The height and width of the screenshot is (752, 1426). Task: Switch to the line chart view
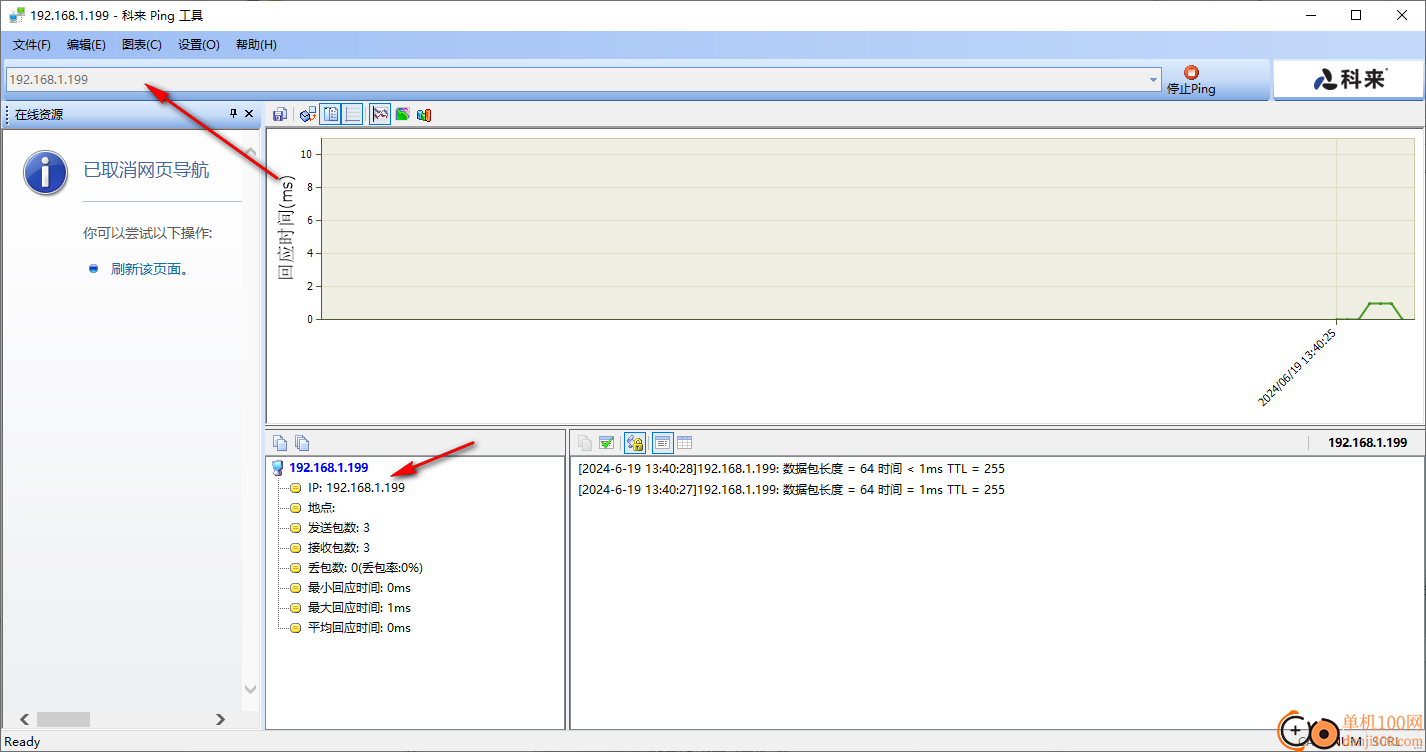click(x=380, y=115)
